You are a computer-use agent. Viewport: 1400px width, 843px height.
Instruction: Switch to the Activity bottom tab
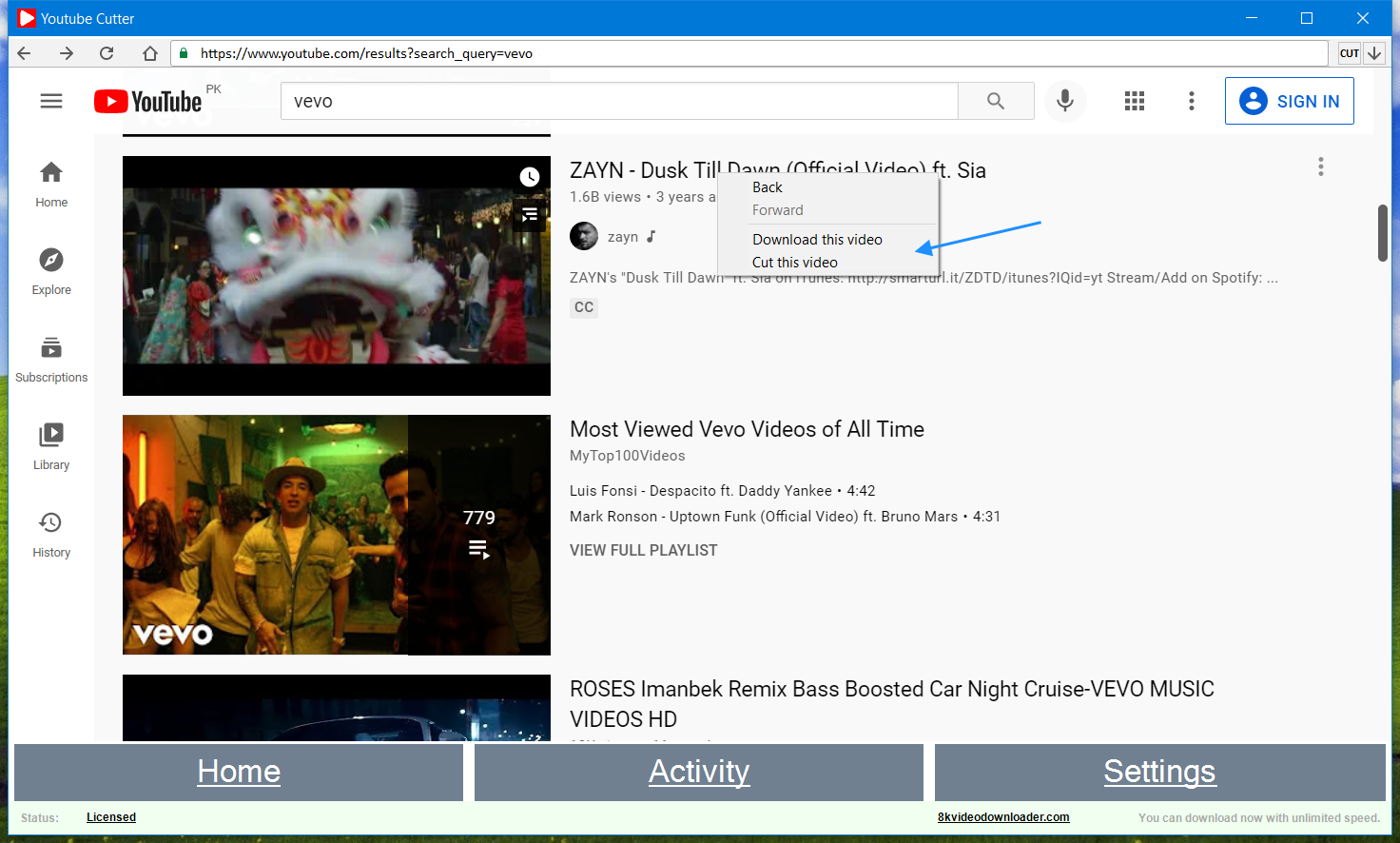[699, 772]
